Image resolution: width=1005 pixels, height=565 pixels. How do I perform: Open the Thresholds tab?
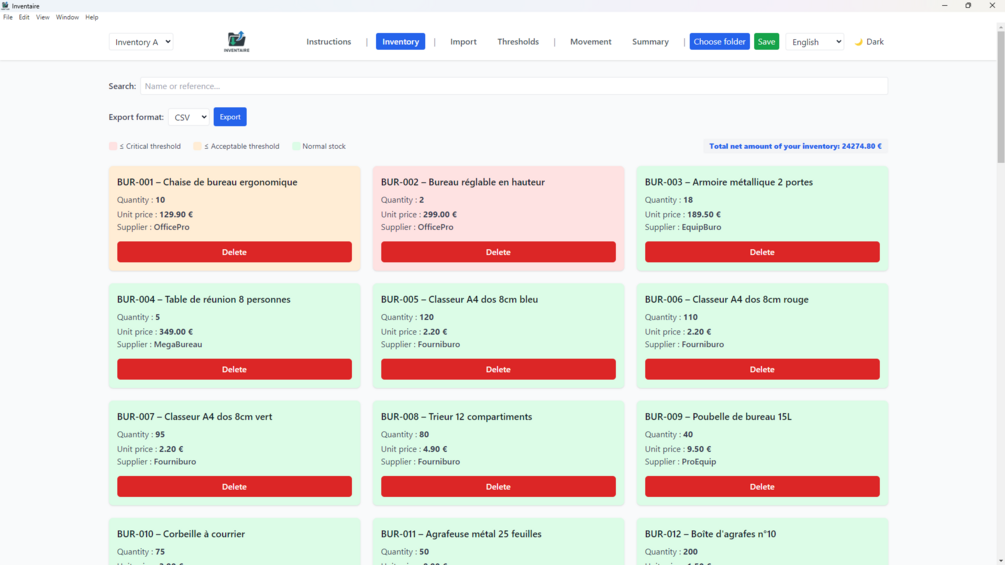click(x=518, y=42)
